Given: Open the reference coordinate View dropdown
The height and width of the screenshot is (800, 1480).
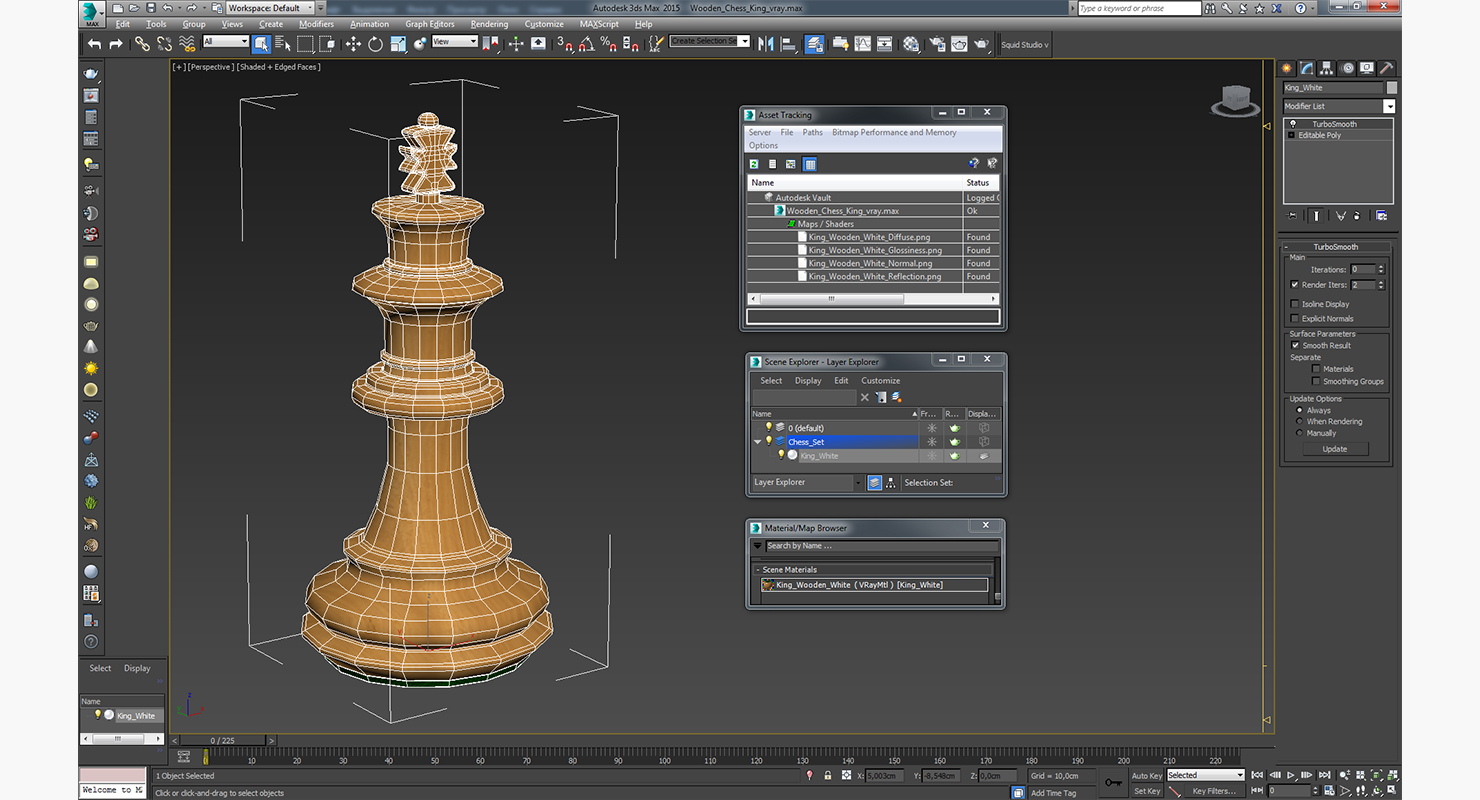Looking at the screenshot, I should [x=455, y=41].
